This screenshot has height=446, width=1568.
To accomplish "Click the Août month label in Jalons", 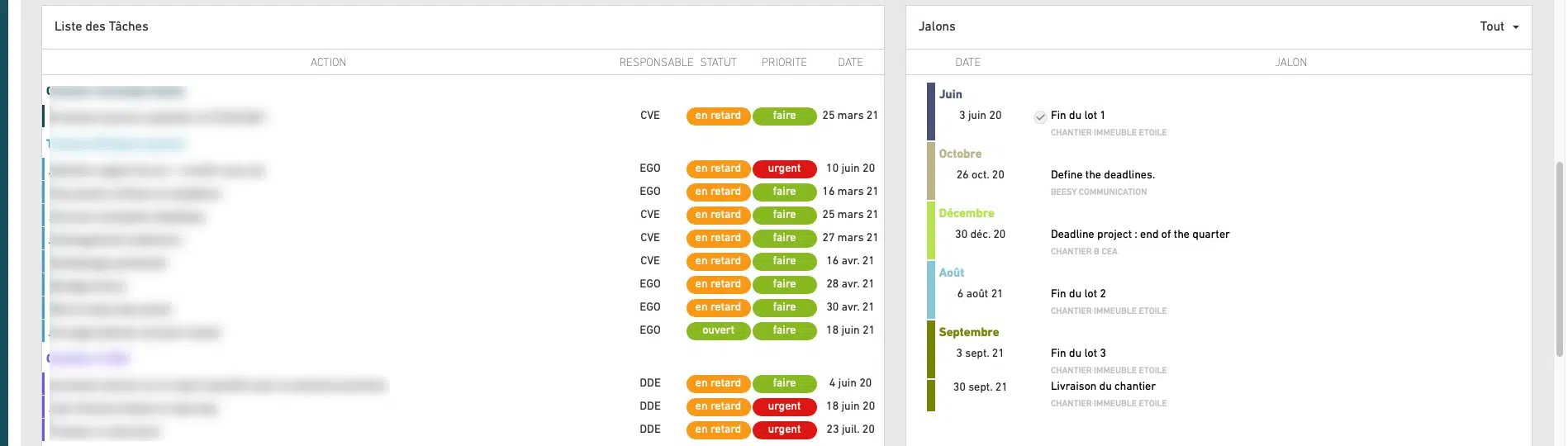I will 951,273.
